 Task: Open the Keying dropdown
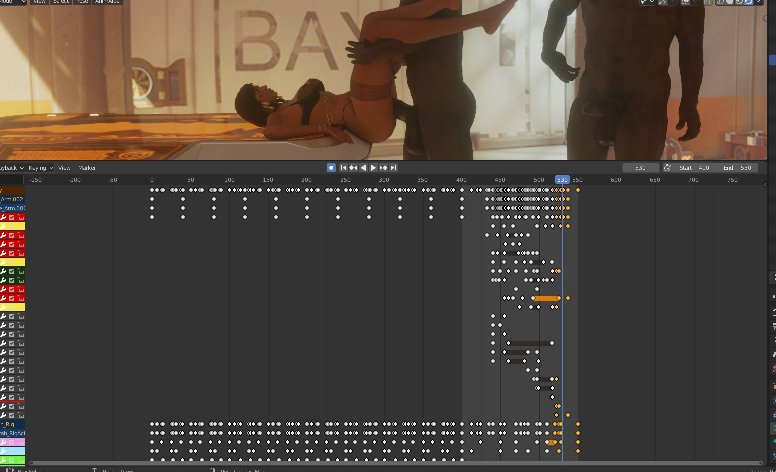pos(40,168)
